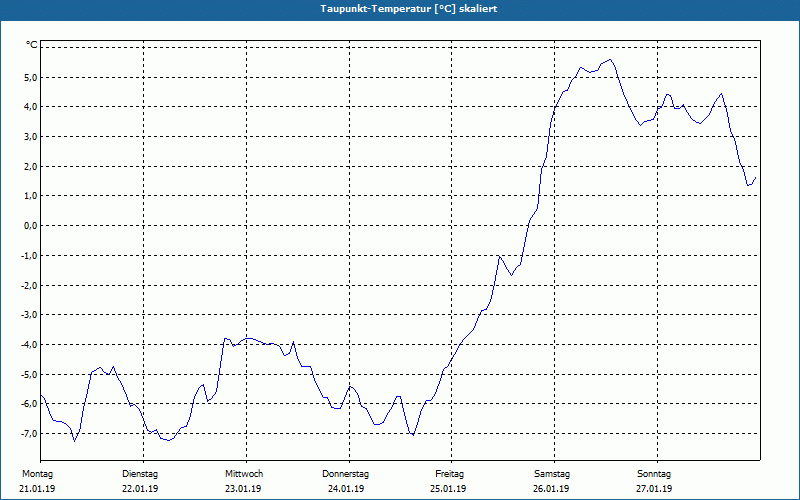Click the 1,0 y-axis value

tap(30, 196)
